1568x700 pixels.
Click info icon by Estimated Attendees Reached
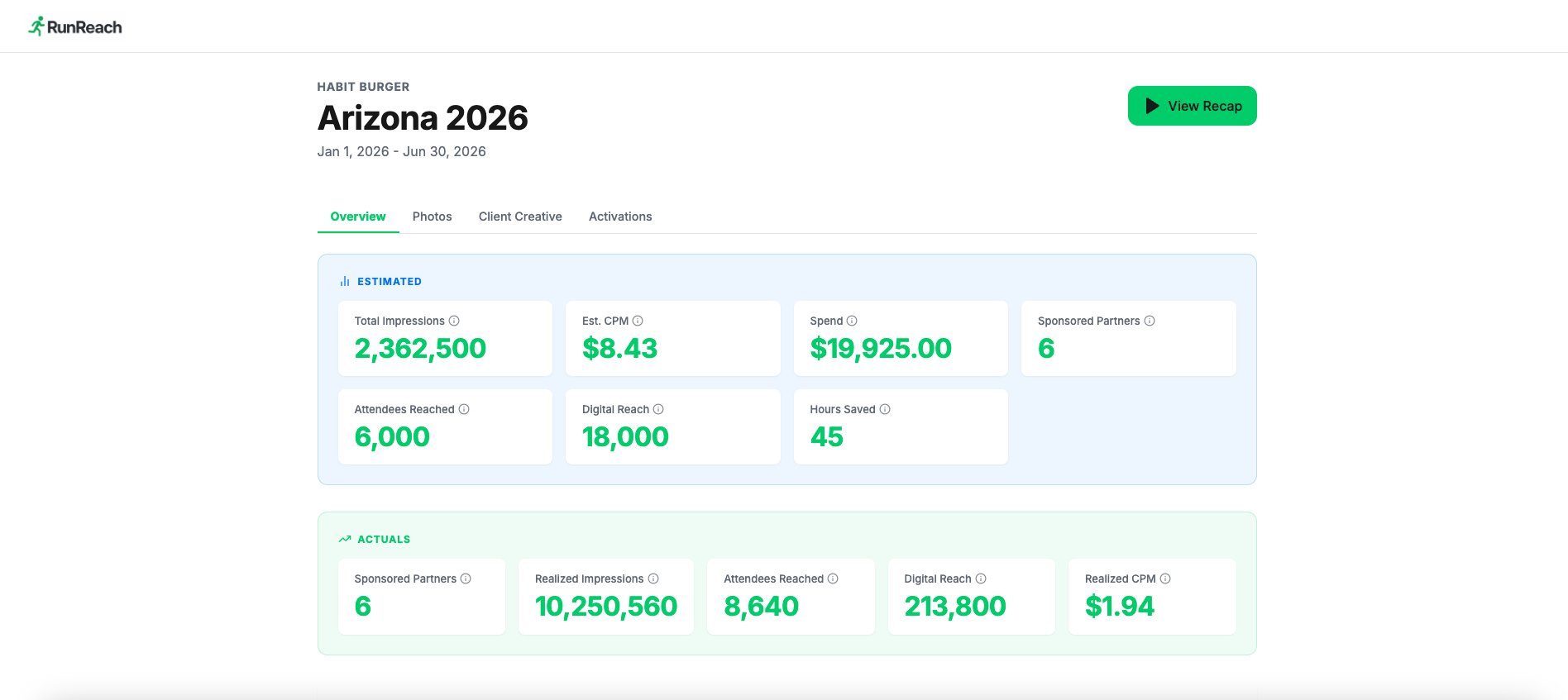click(x=464, y=409)
